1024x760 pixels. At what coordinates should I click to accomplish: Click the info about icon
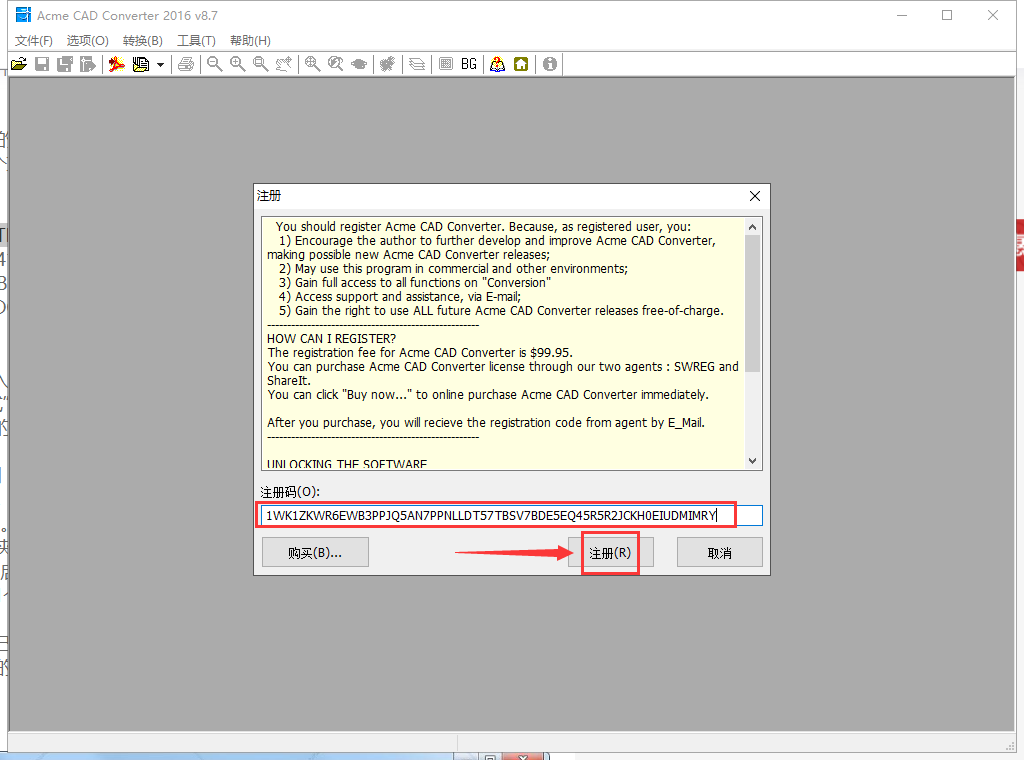(550, 64)
